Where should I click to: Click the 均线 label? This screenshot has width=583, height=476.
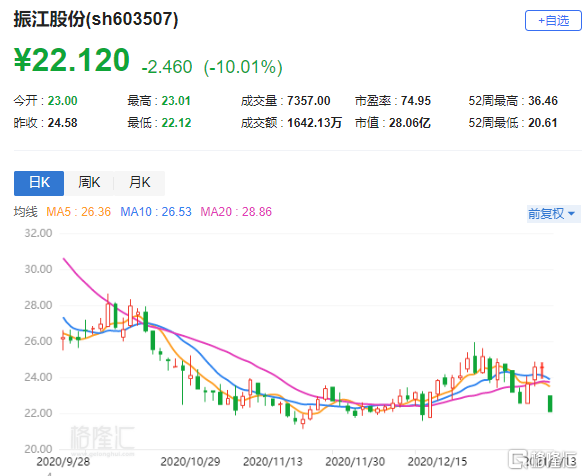click(x=26, y=212)
